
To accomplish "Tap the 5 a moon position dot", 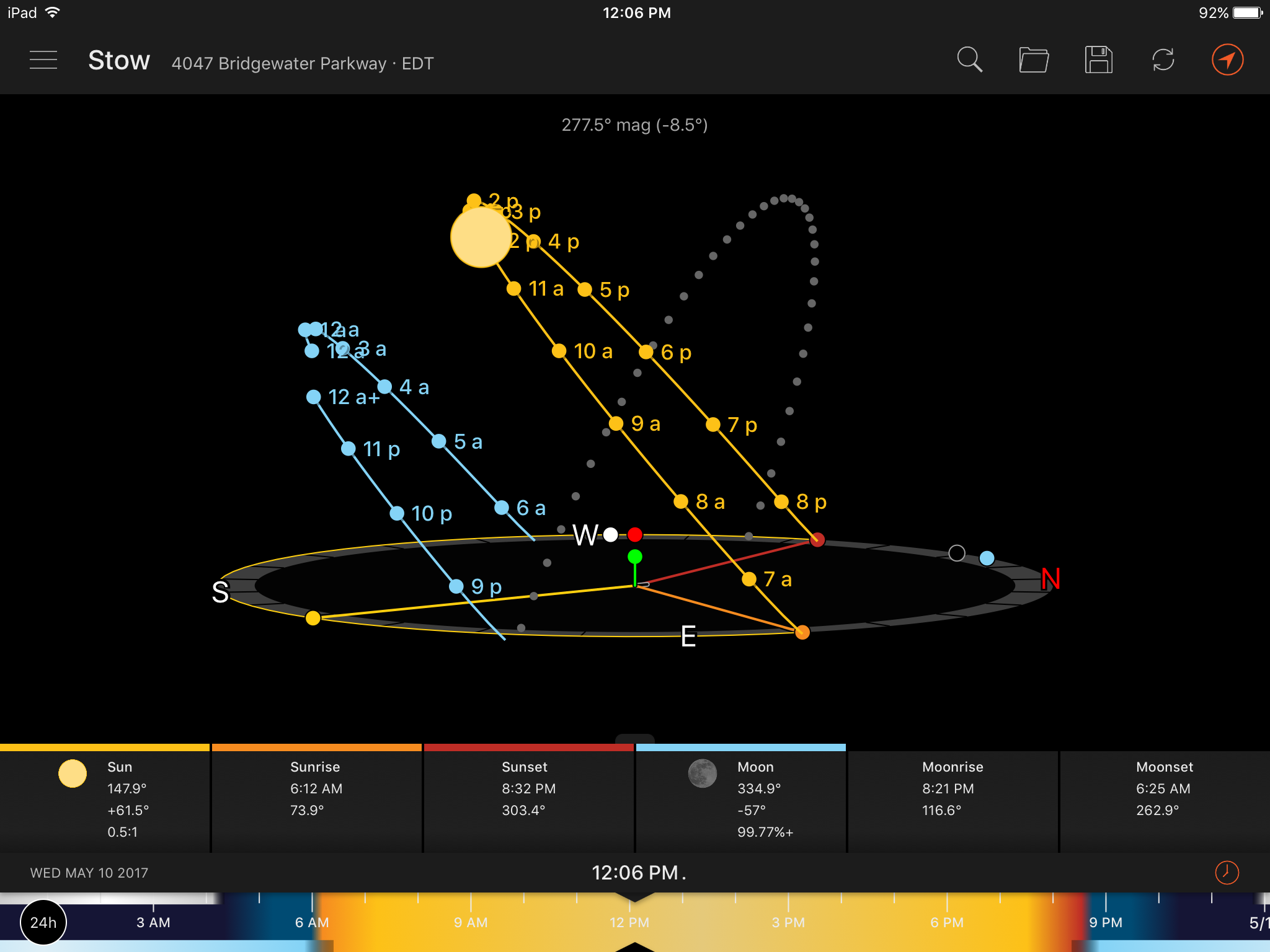I will coord(439,441).
